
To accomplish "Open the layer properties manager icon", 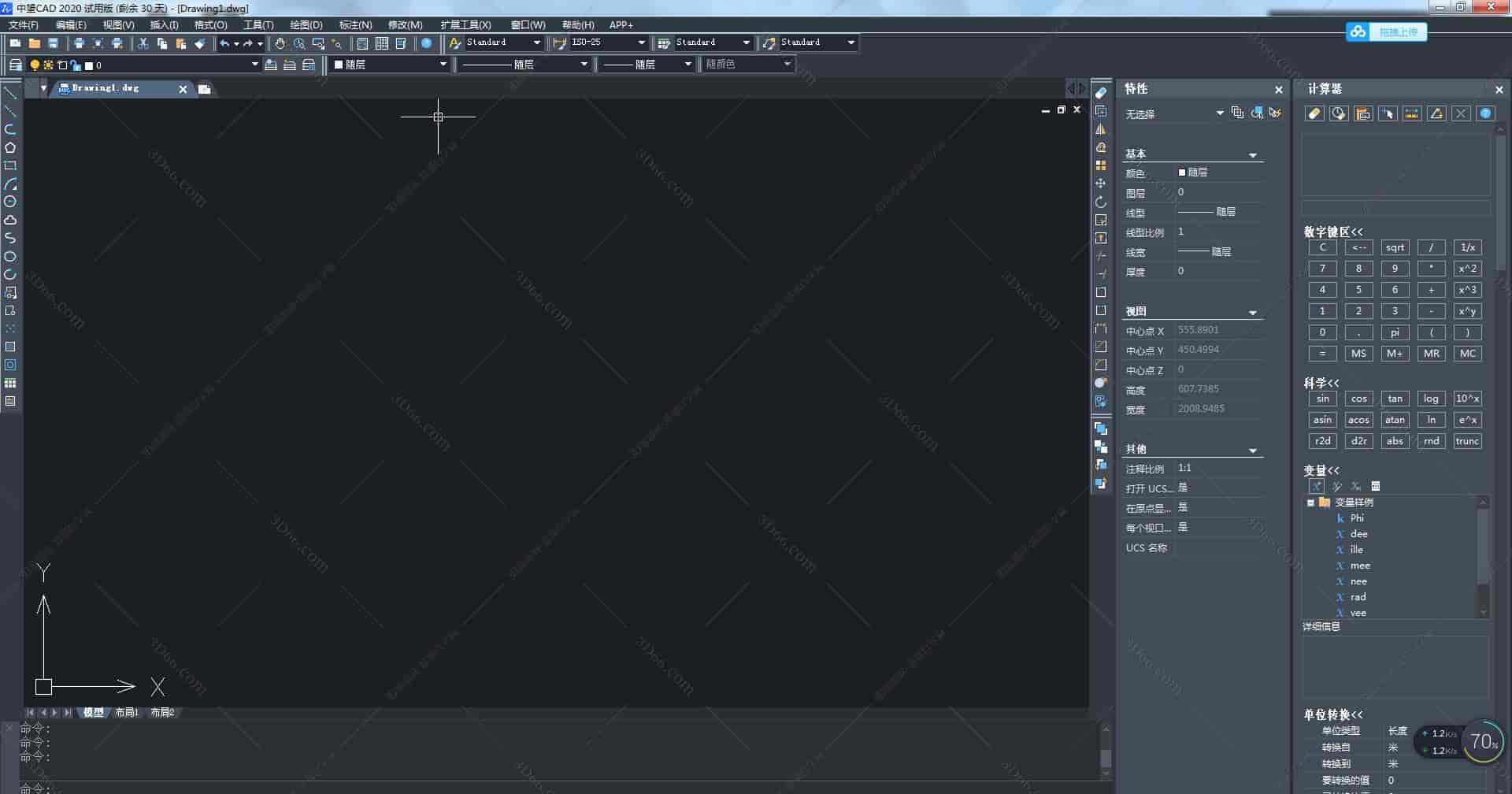I will coord(15,65).
